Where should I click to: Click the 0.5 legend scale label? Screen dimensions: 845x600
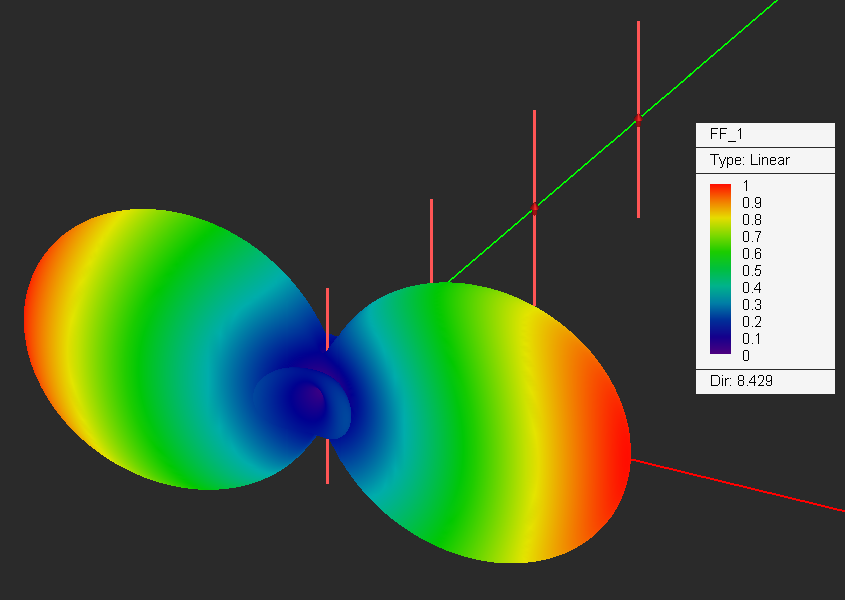tap(752, 271)
